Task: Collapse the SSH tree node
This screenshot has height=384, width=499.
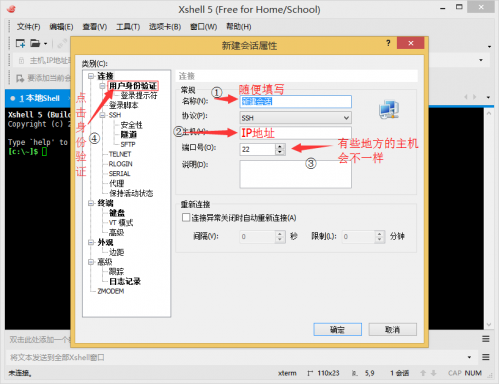Action: click(x=103, y=115)
